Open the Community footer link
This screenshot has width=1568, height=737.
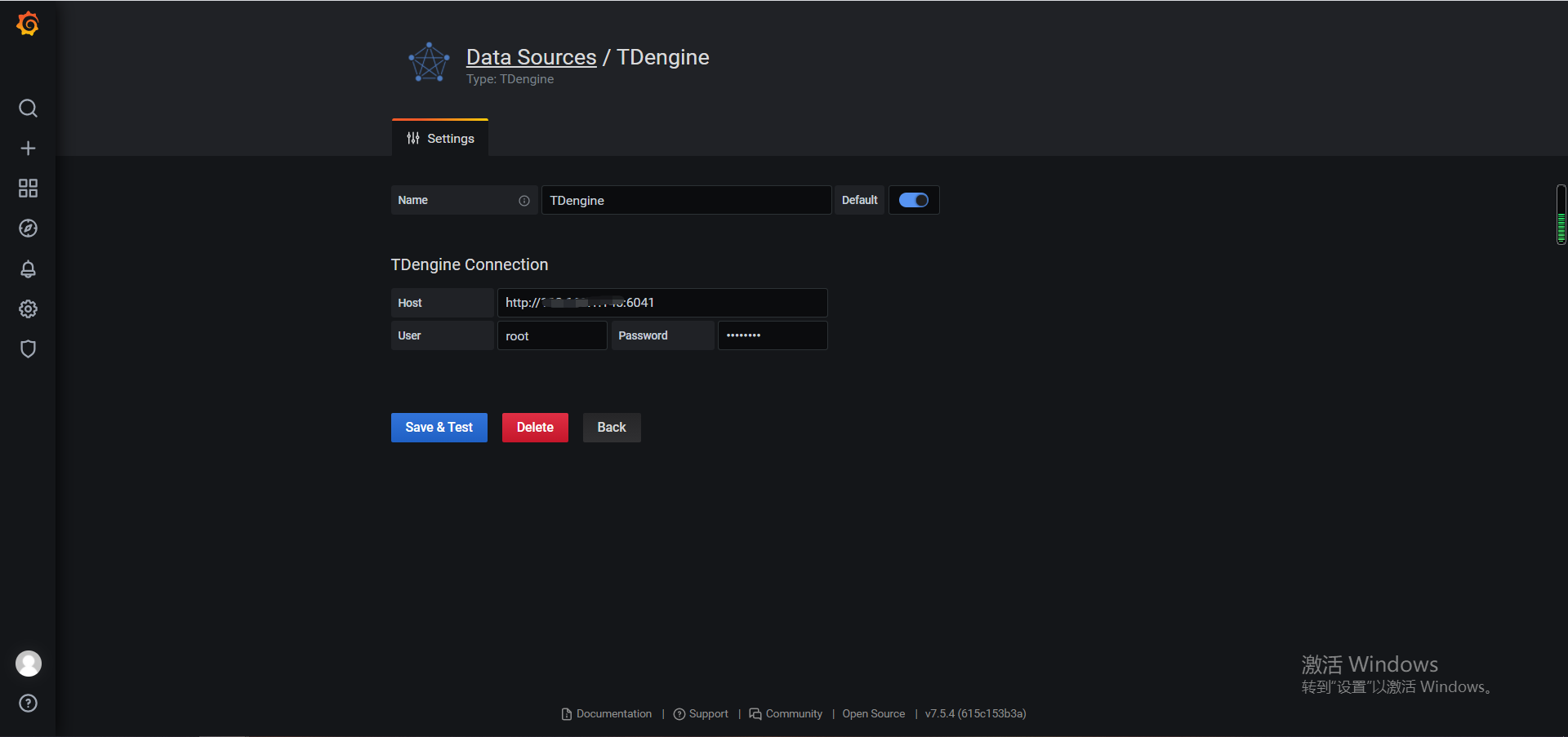click(x=786, y=714)
